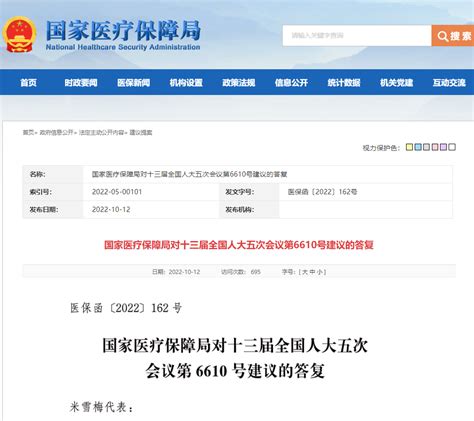Select 政策法规 in the navigation bar
The image size is (474, 421).
[239, 82]
